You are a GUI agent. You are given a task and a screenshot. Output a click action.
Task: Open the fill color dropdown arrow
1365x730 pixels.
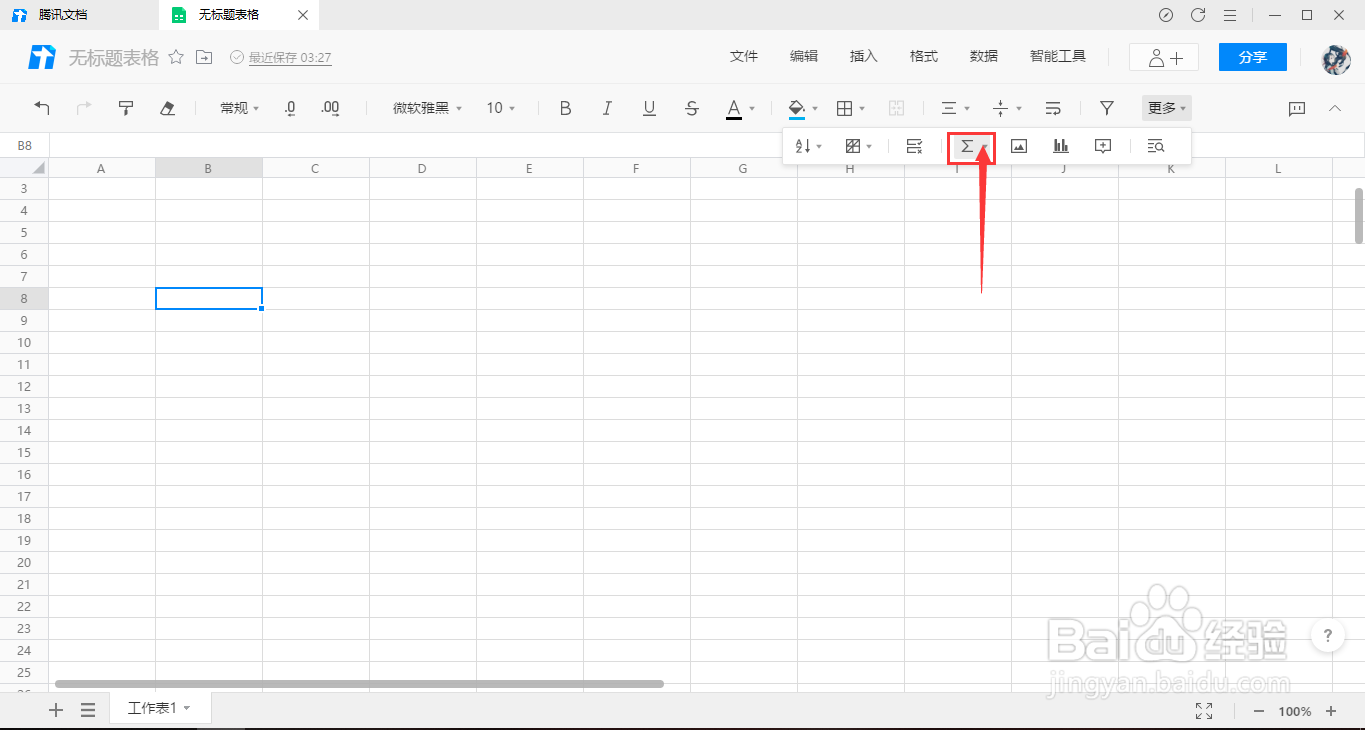815,109
